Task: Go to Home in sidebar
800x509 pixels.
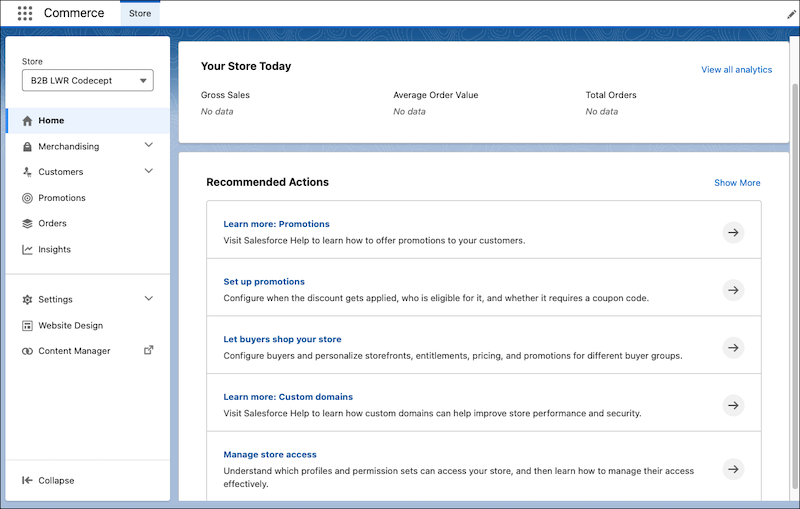Action: tap(88, 121)
